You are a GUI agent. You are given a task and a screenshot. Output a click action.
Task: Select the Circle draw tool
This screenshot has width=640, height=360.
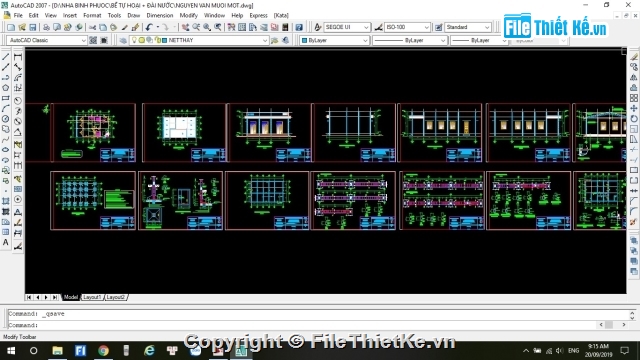[6, 119]
